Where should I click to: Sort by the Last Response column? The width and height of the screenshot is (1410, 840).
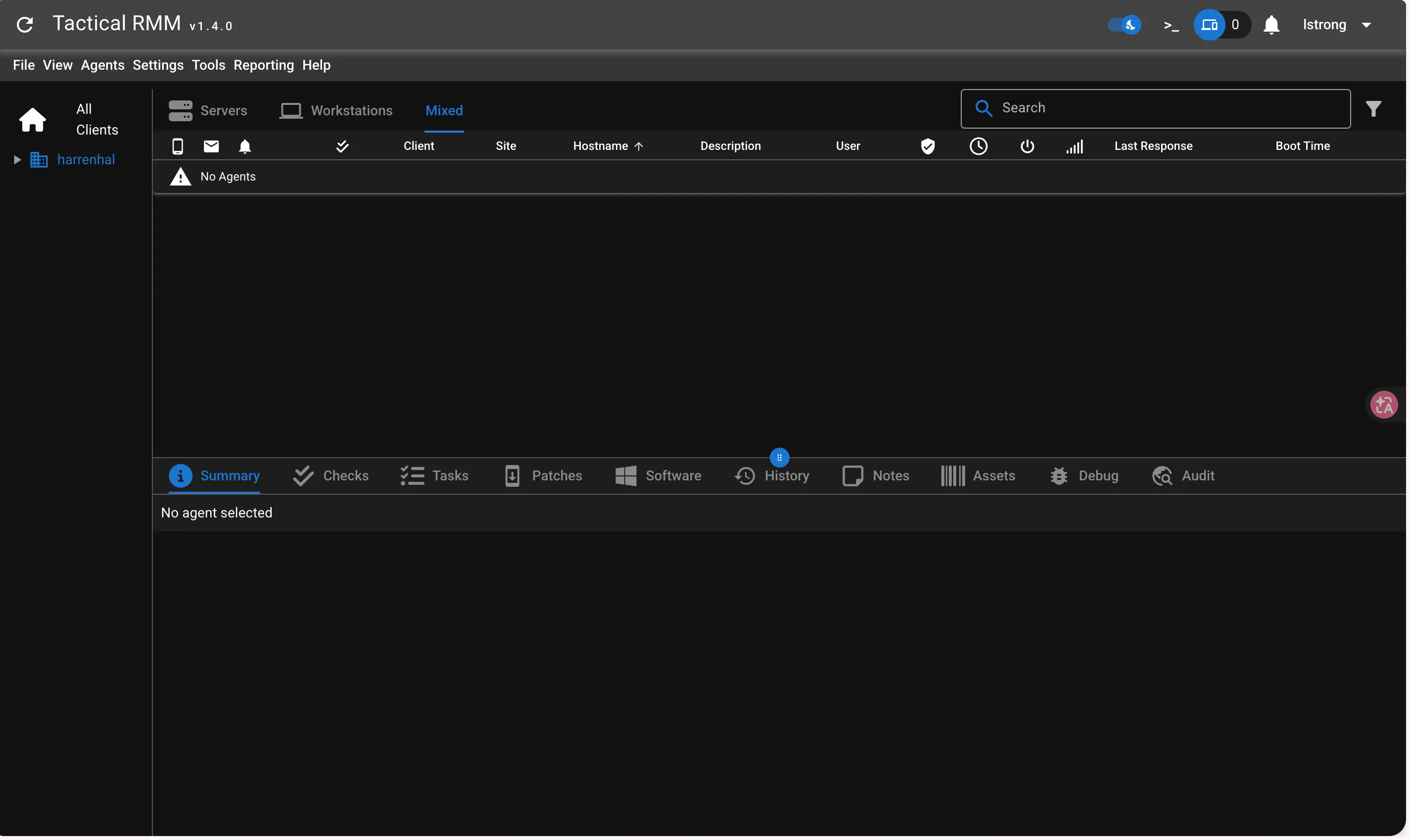tap(1155, 146)
